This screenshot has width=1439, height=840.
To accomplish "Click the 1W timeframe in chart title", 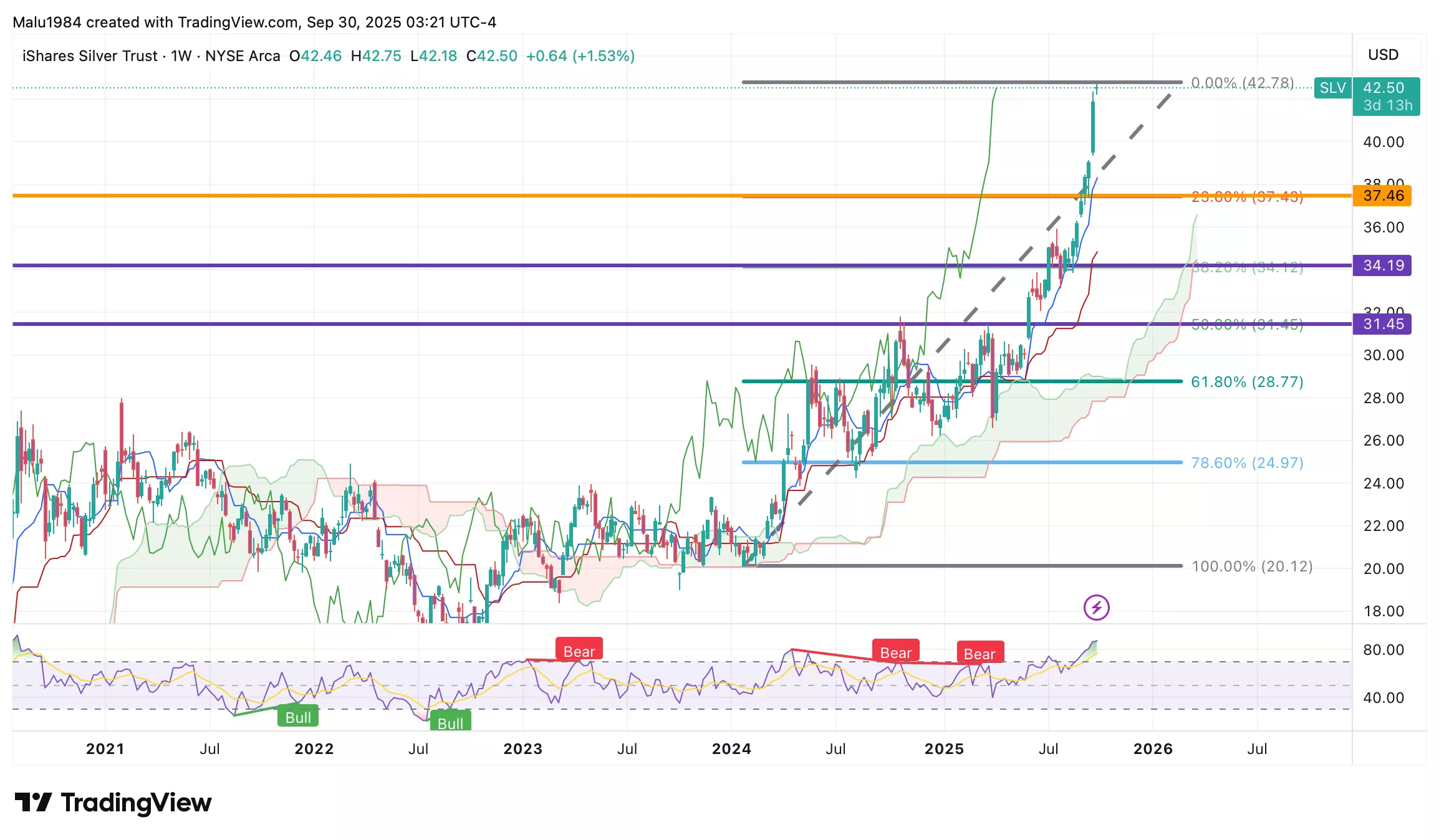I will tap(181, 56).
